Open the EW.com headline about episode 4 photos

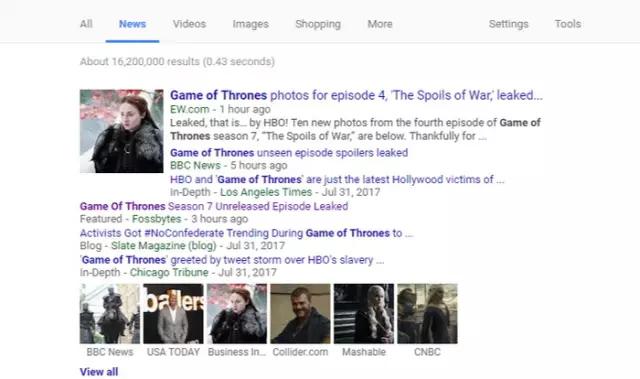point(356,95)
